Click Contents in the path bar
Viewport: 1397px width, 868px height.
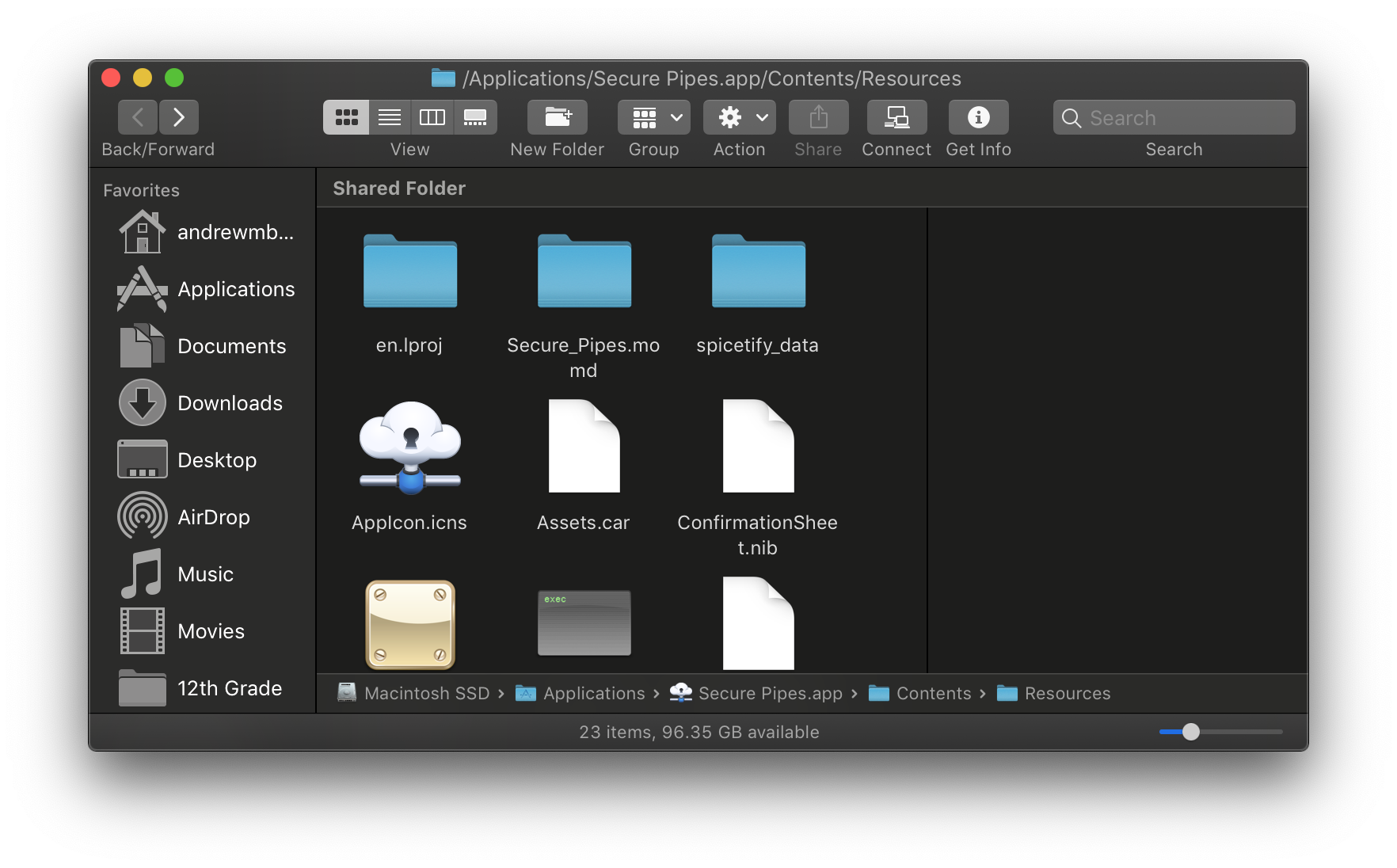(933, 693)
